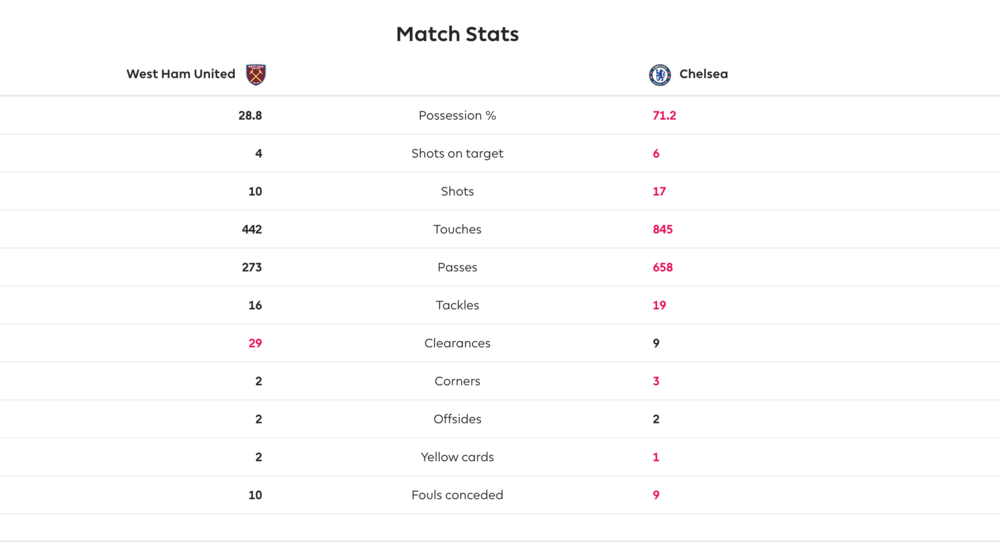The width and height of the screenshot is (1000, 542).
Task: Select the Clearances row label
Action: pyautogui.click(x=457, y=343)
